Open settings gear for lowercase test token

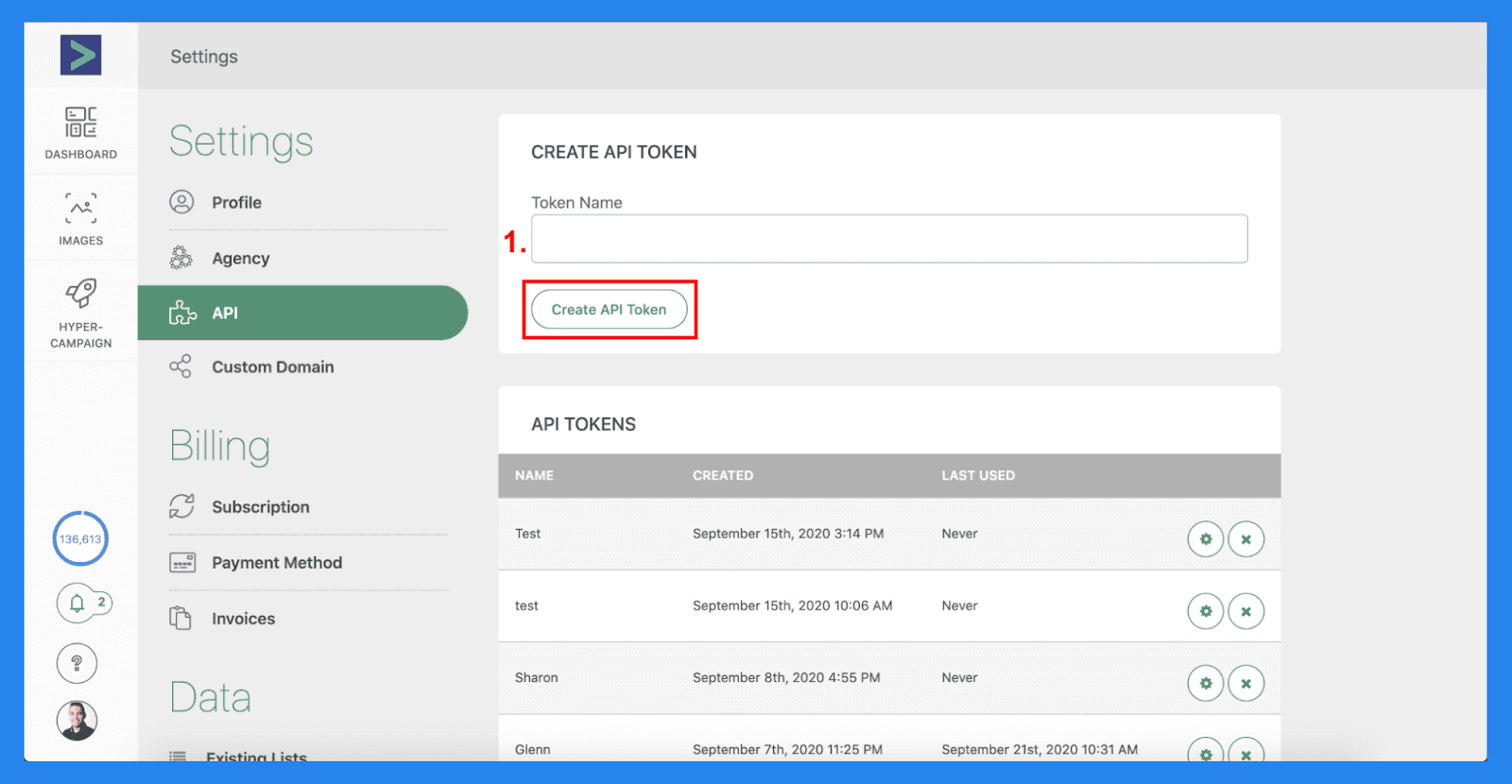pyautogui.click(x=1206, y=611)
